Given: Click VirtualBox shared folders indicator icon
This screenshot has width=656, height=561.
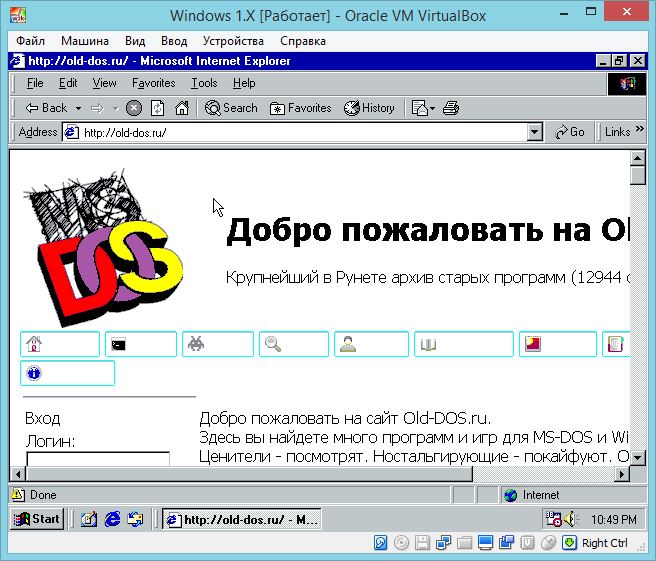Looking at the screenshot, I should [x=464, y=543].
